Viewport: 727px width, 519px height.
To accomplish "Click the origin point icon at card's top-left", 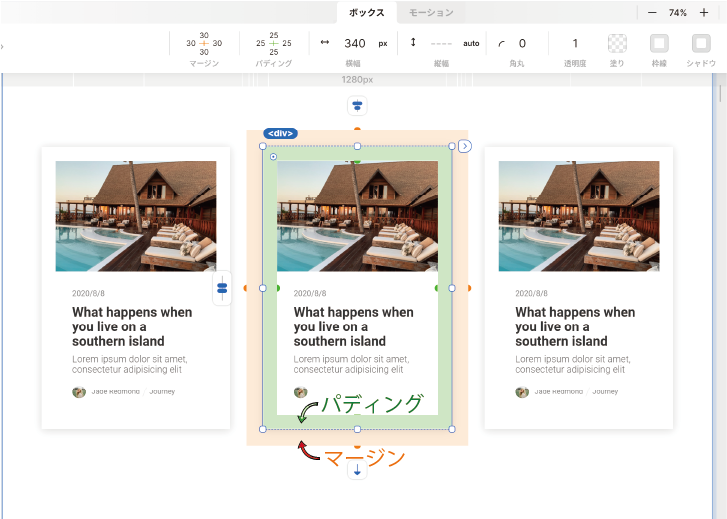I will pyautogui.click(x=273, y=156).
